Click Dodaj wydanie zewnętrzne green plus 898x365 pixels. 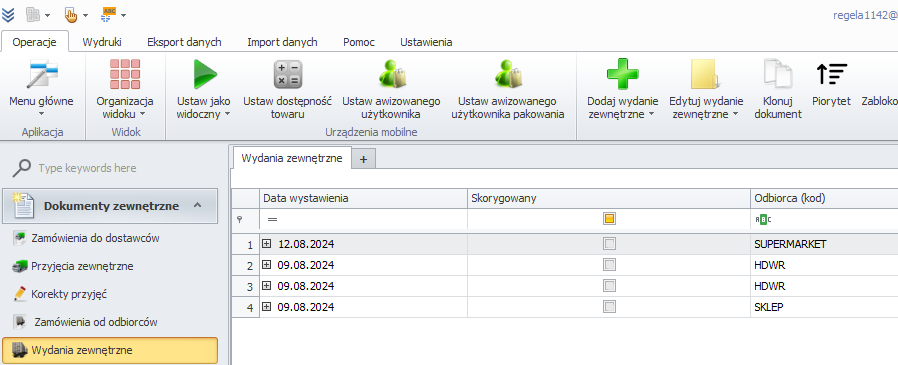tap(623, 74)
